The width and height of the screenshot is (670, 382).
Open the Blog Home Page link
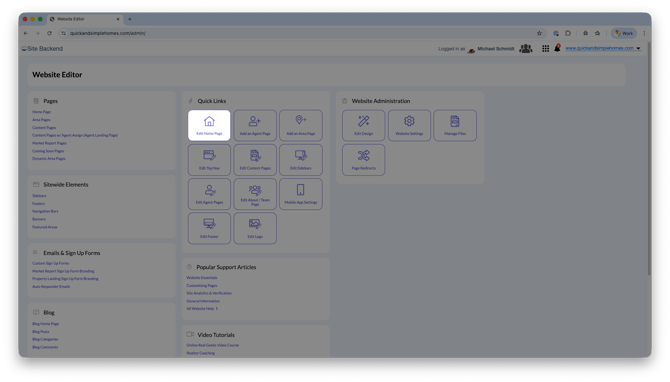(46, 323)
